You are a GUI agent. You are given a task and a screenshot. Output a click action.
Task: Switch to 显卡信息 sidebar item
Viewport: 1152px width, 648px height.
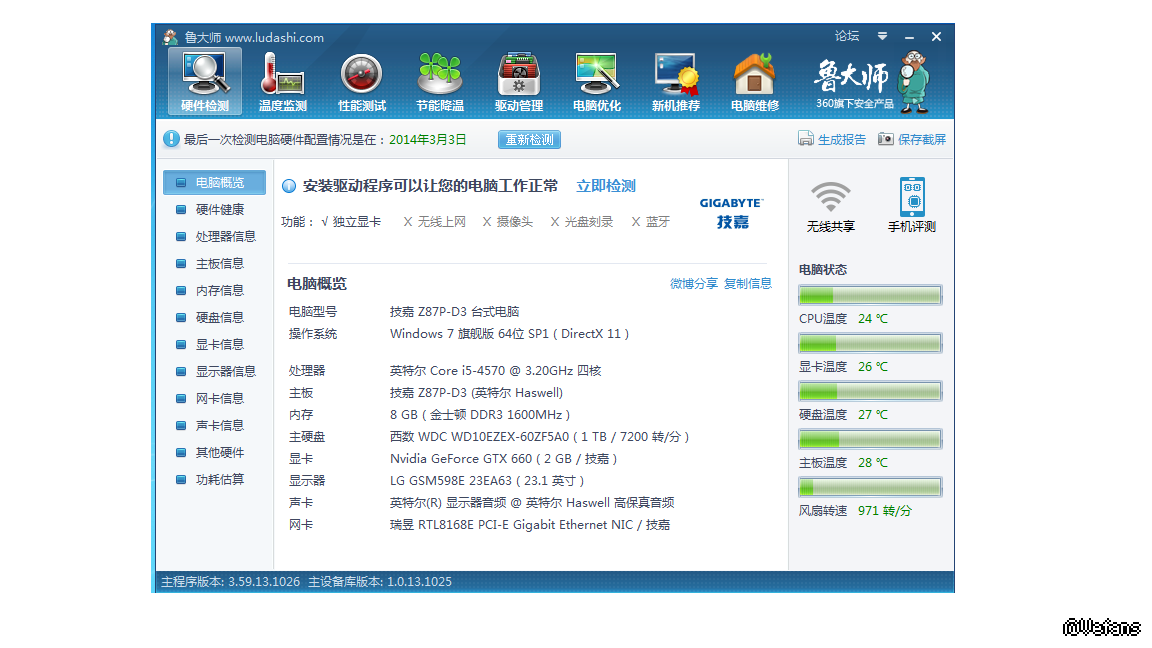tap(219, 345)
